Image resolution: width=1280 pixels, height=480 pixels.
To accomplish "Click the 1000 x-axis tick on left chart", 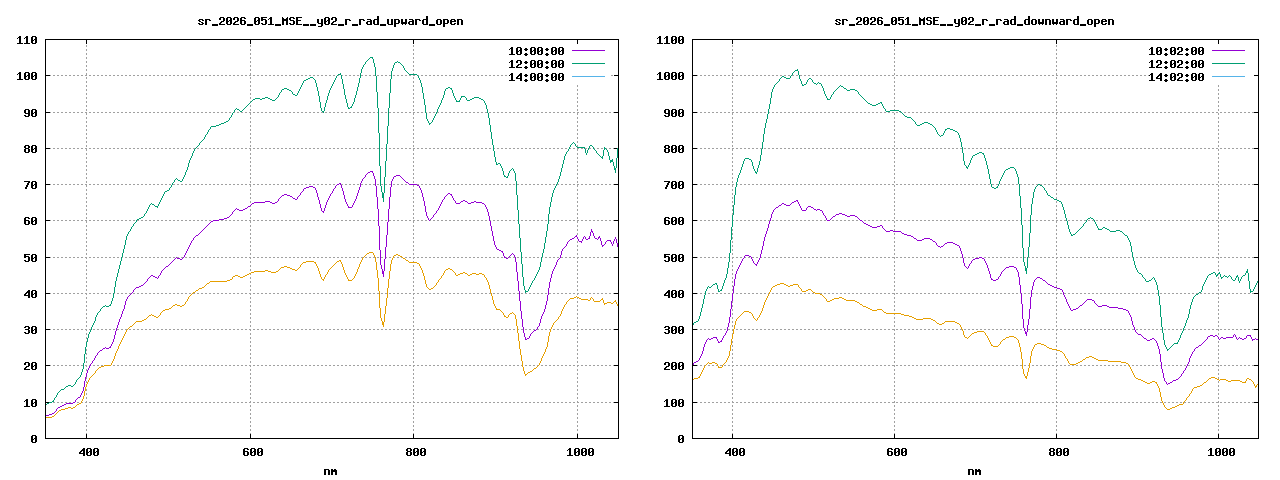I will coord(577,452).
